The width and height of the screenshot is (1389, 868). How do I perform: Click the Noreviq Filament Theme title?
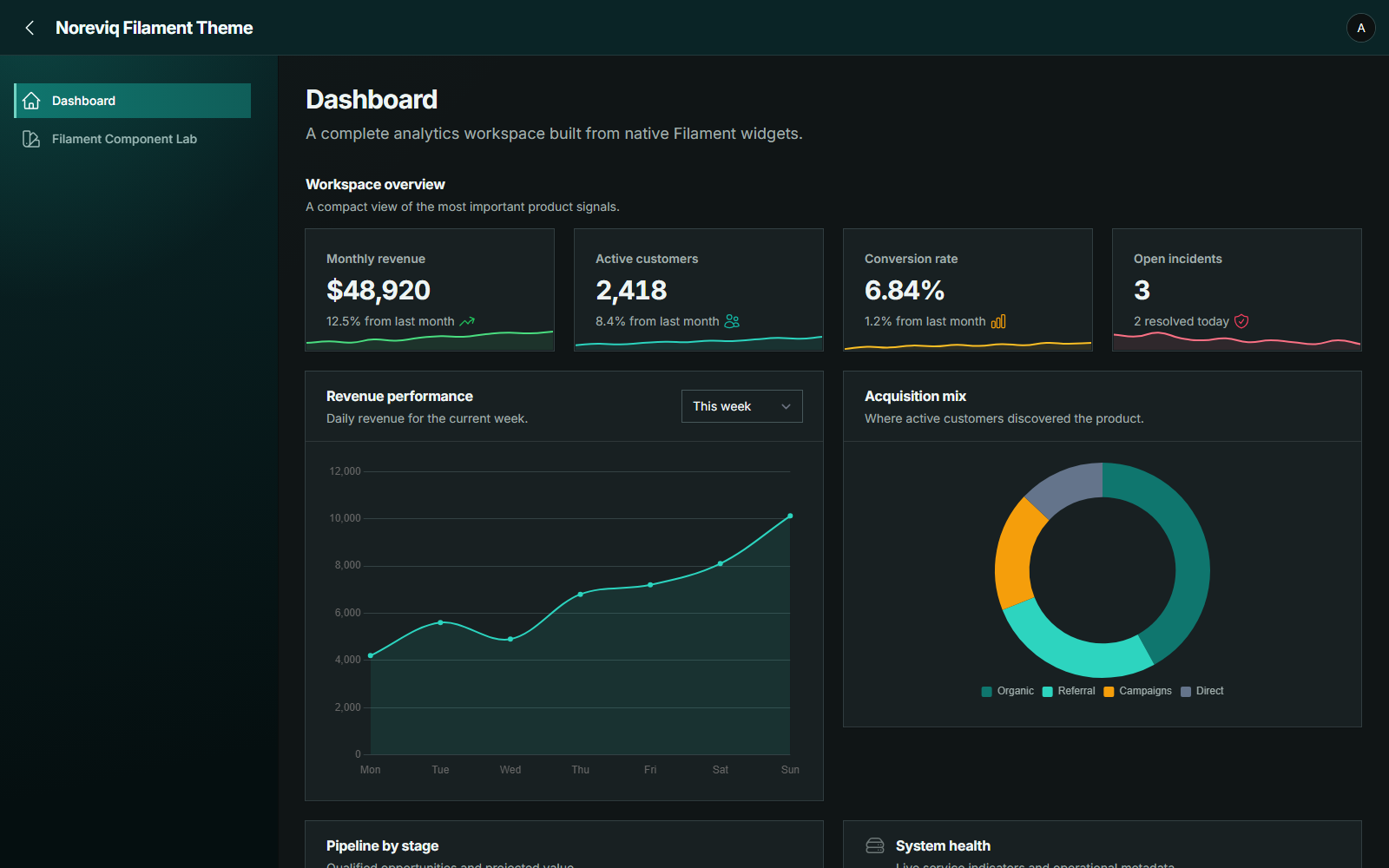click(154, 28)
